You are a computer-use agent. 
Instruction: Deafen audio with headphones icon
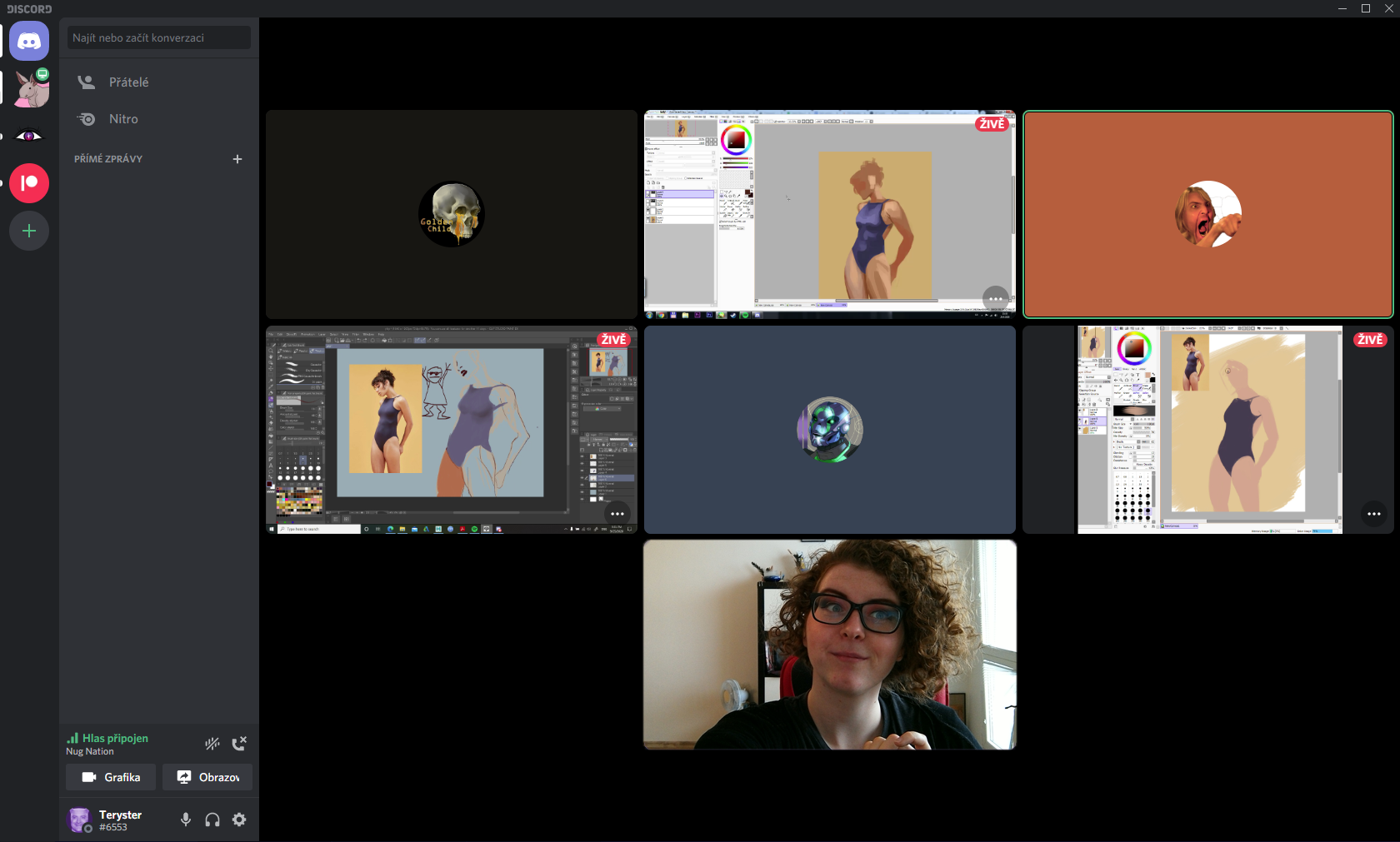(x=212, y=820)
